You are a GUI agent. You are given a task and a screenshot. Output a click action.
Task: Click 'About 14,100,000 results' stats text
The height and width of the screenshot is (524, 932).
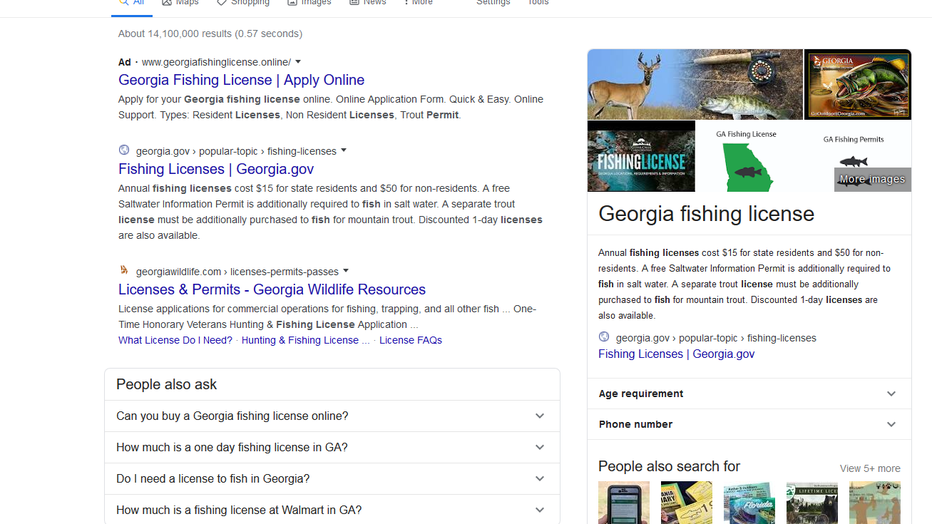point(210,34)
